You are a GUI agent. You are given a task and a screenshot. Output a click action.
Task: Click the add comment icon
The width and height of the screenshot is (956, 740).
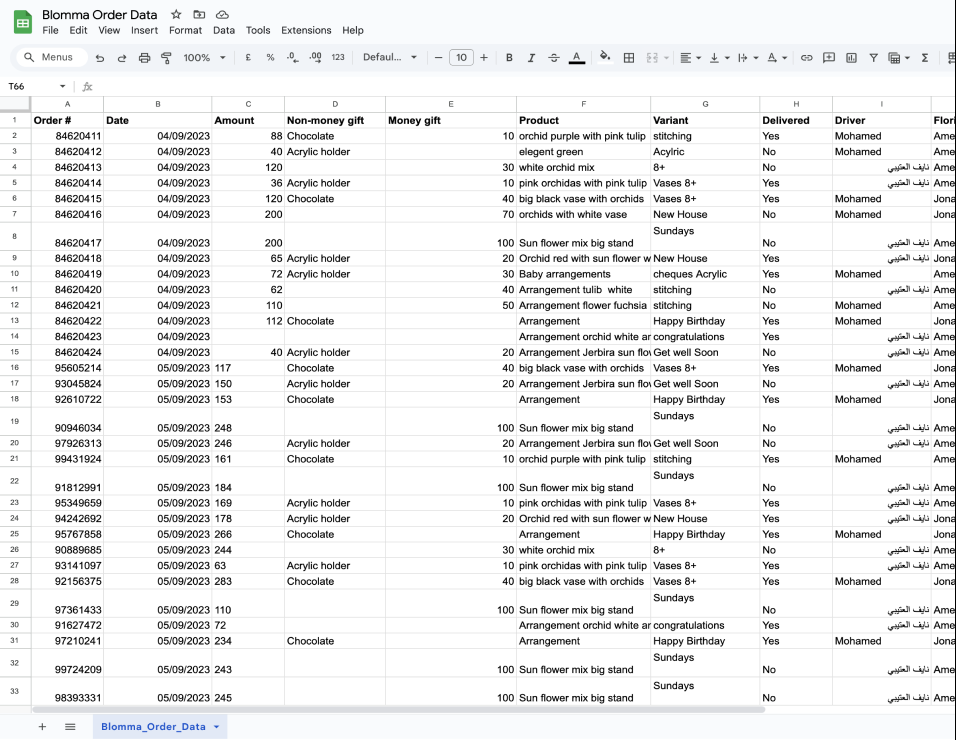(x=828, y=58)
